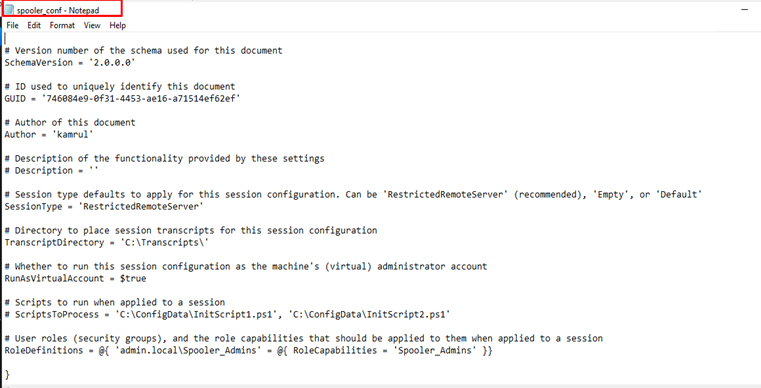Click the InitScript2.ps1 path text
This screenshot has width=761, height=388.
[x=369, y=314]
